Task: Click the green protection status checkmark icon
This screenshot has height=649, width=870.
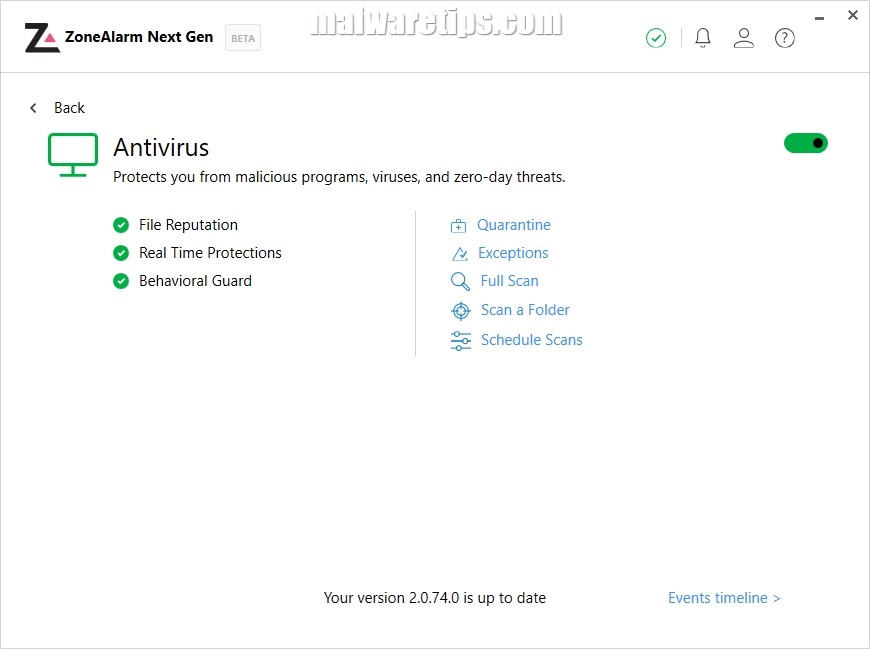Action: (656, 38)
